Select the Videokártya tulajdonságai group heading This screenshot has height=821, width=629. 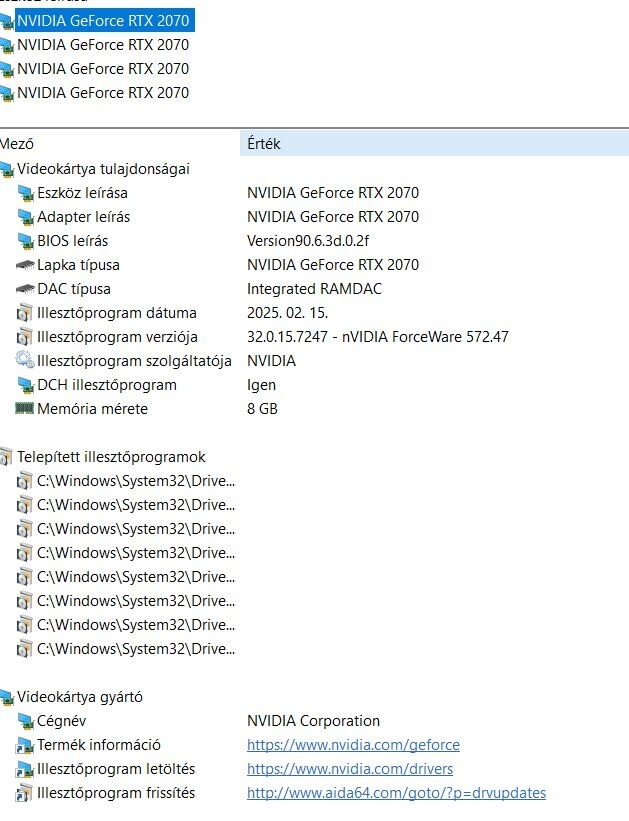[x=103, y=169]
